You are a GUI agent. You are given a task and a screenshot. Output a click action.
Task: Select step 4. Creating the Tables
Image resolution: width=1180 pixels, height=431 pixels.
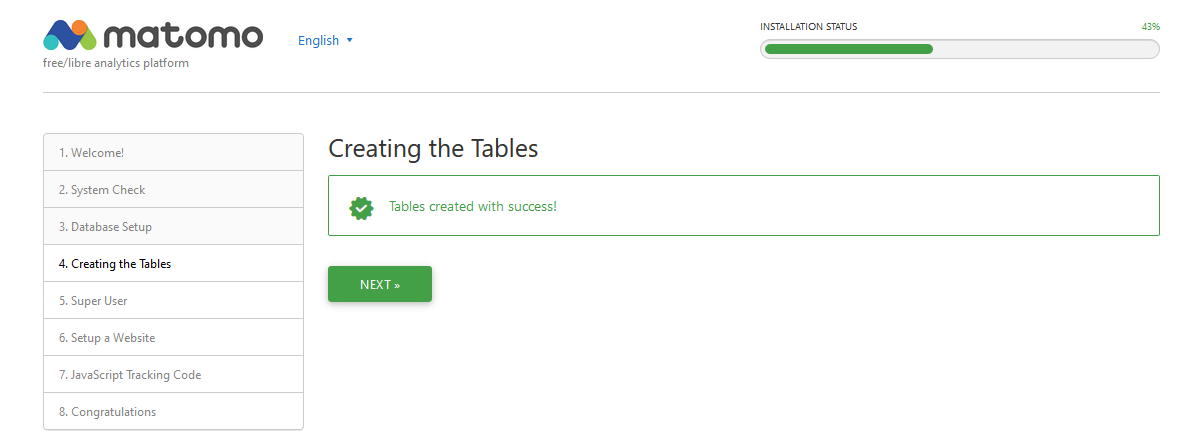click(x=174, y=263)
